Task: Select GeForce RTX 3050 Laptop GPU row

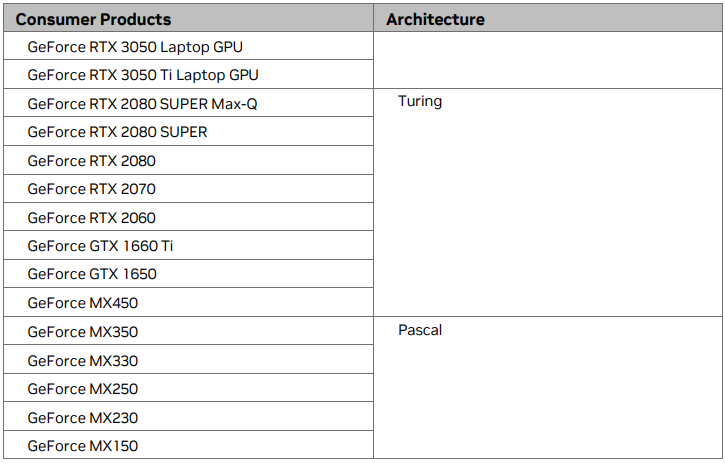Action: pyautogui.click(x=135, y=47)
